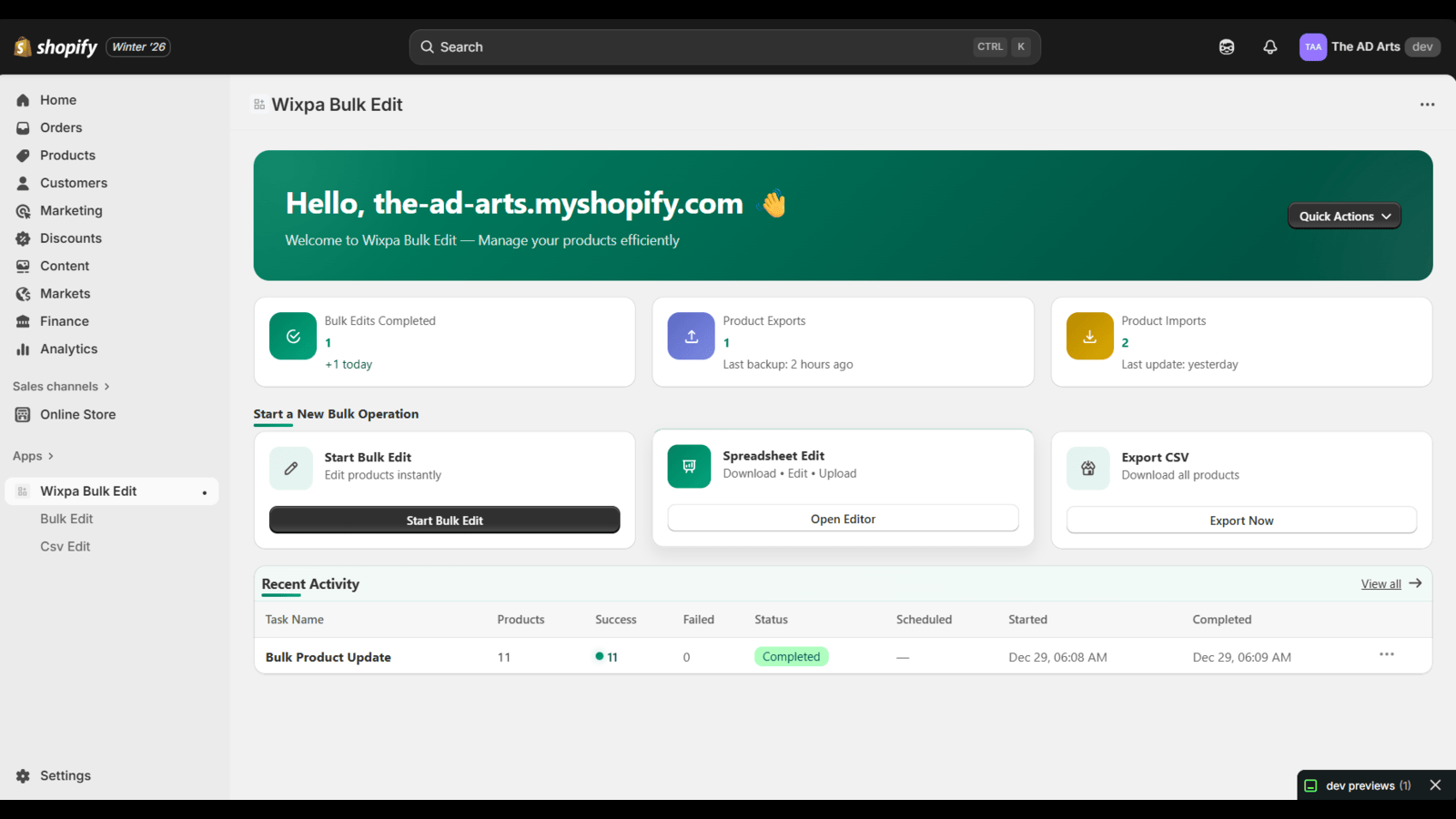The height and width of the screenshot is (819, 1456).
Task: Click the Marketing target icon
Action: [23, 211]
